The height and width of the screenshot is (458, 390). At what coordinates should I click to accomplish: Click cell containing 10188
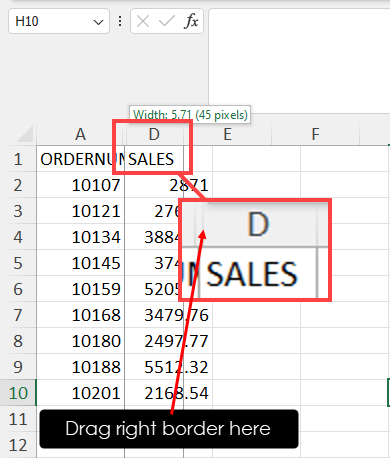[80, 367]
